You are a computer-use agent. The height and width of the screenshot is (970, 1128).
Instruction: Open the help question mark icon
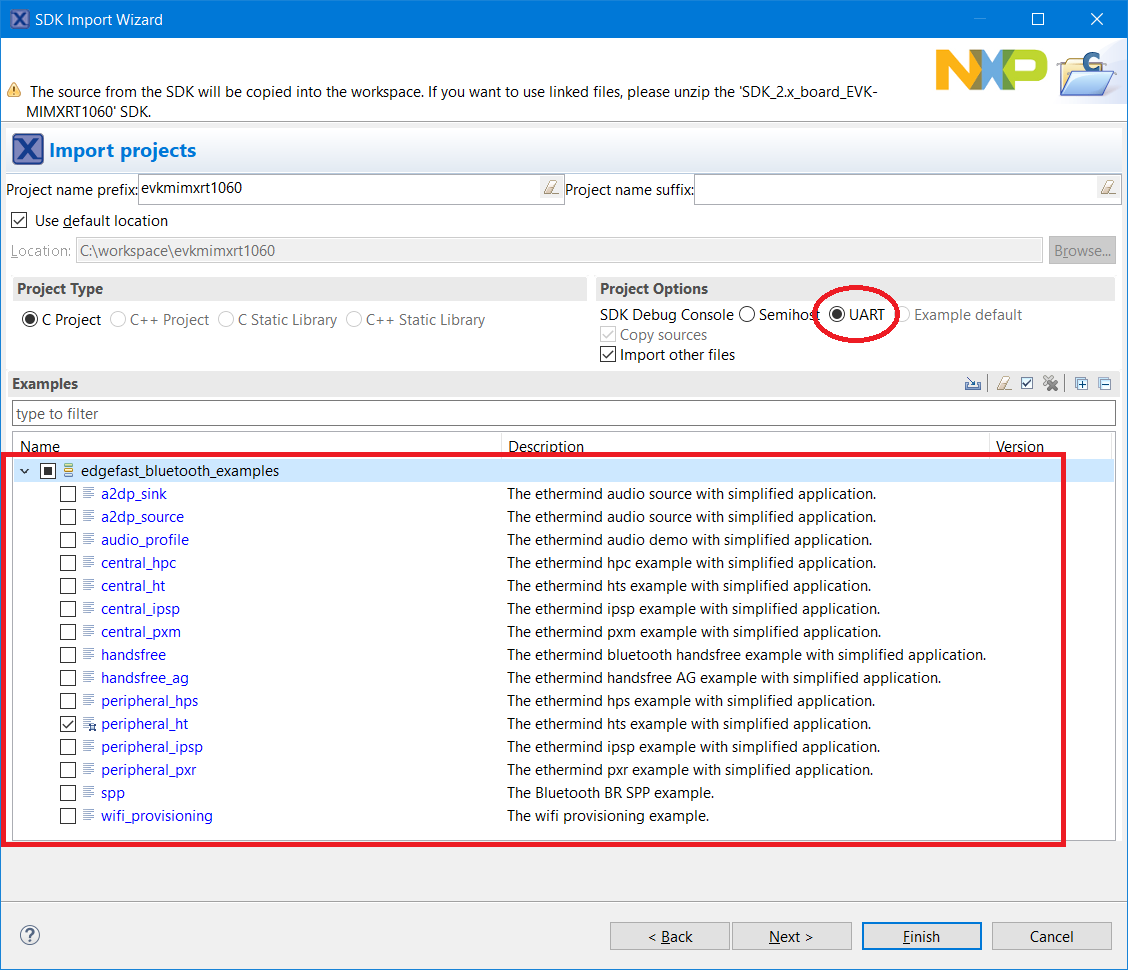point(30,936)
